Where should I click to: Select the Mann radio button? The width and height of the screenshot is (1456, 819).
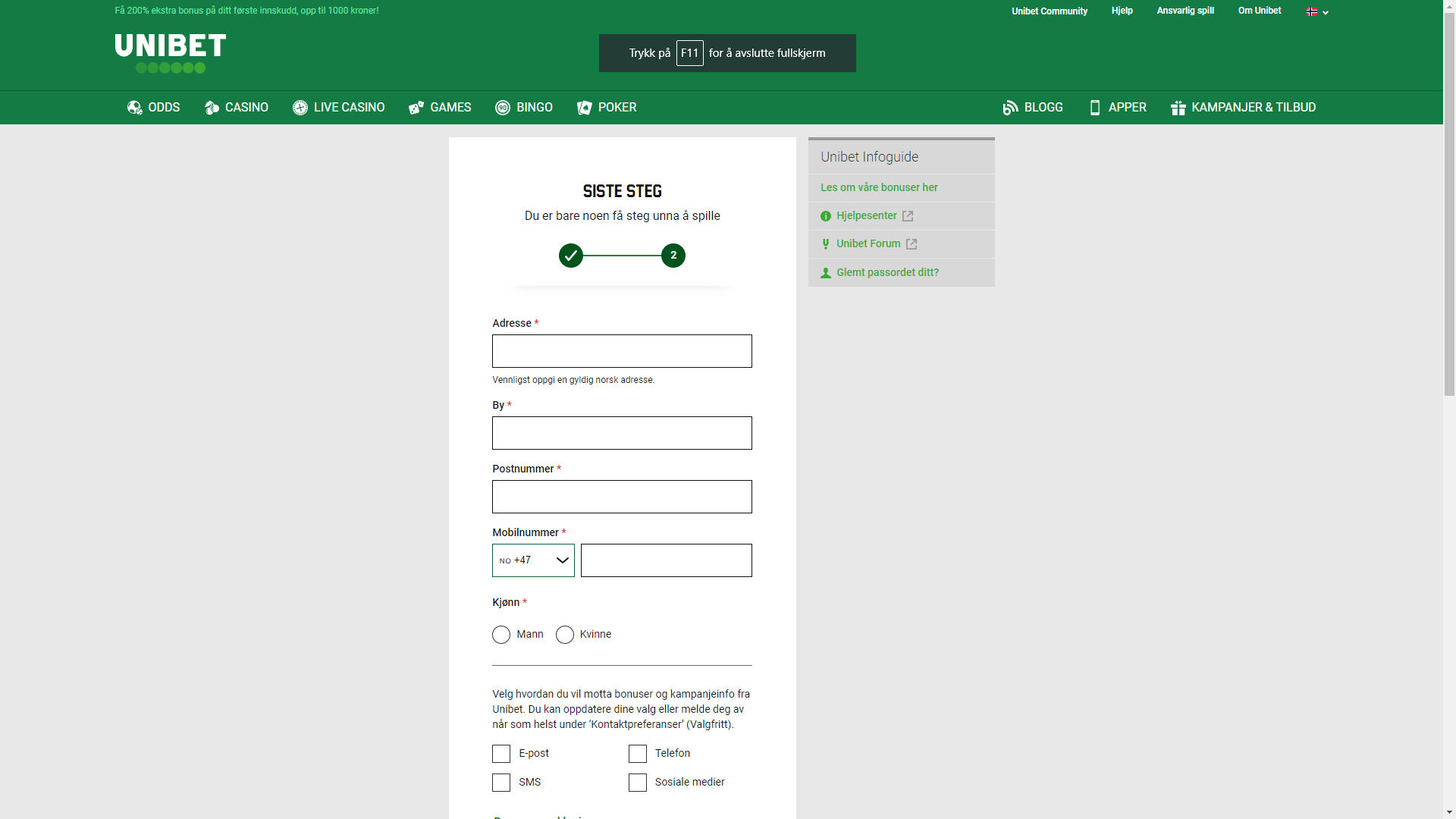501,635
